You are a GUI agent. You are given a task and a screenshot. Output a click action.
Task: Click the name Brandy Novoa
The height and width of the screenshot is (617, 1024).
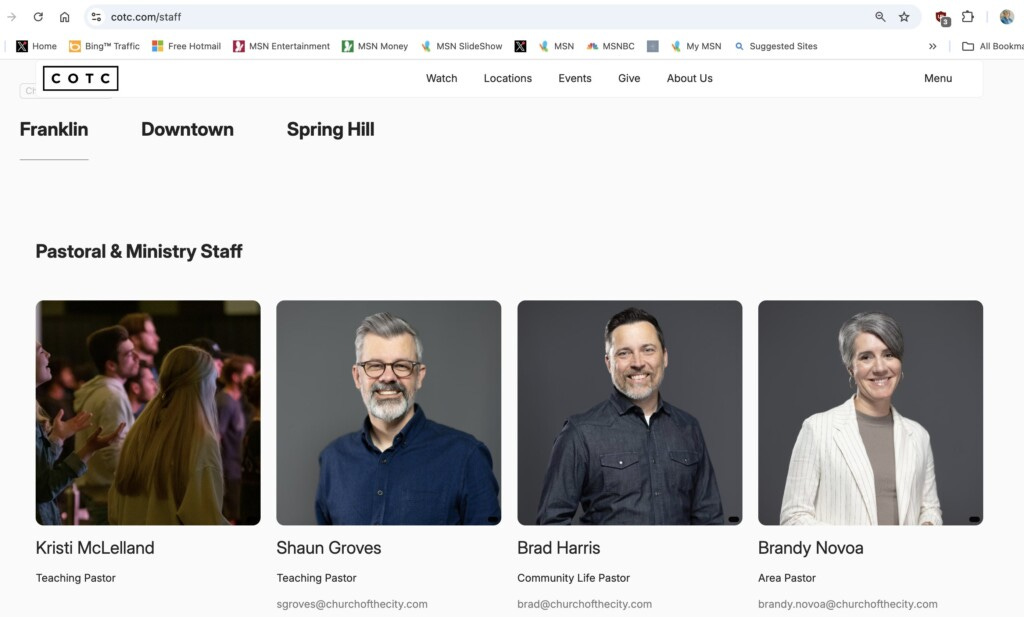[x=810, y=548]
